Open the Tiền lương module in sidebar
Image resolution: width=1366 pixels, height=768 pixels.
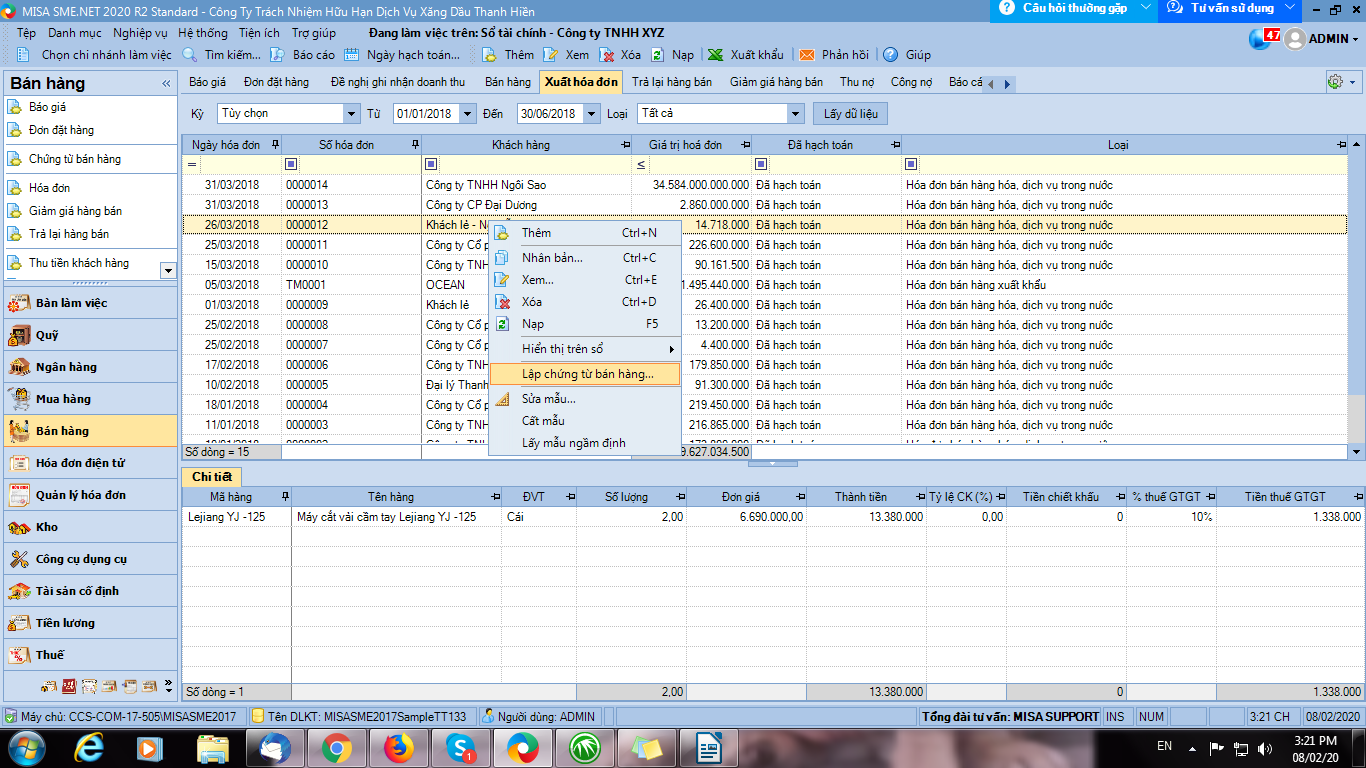(x=90, y=623)
